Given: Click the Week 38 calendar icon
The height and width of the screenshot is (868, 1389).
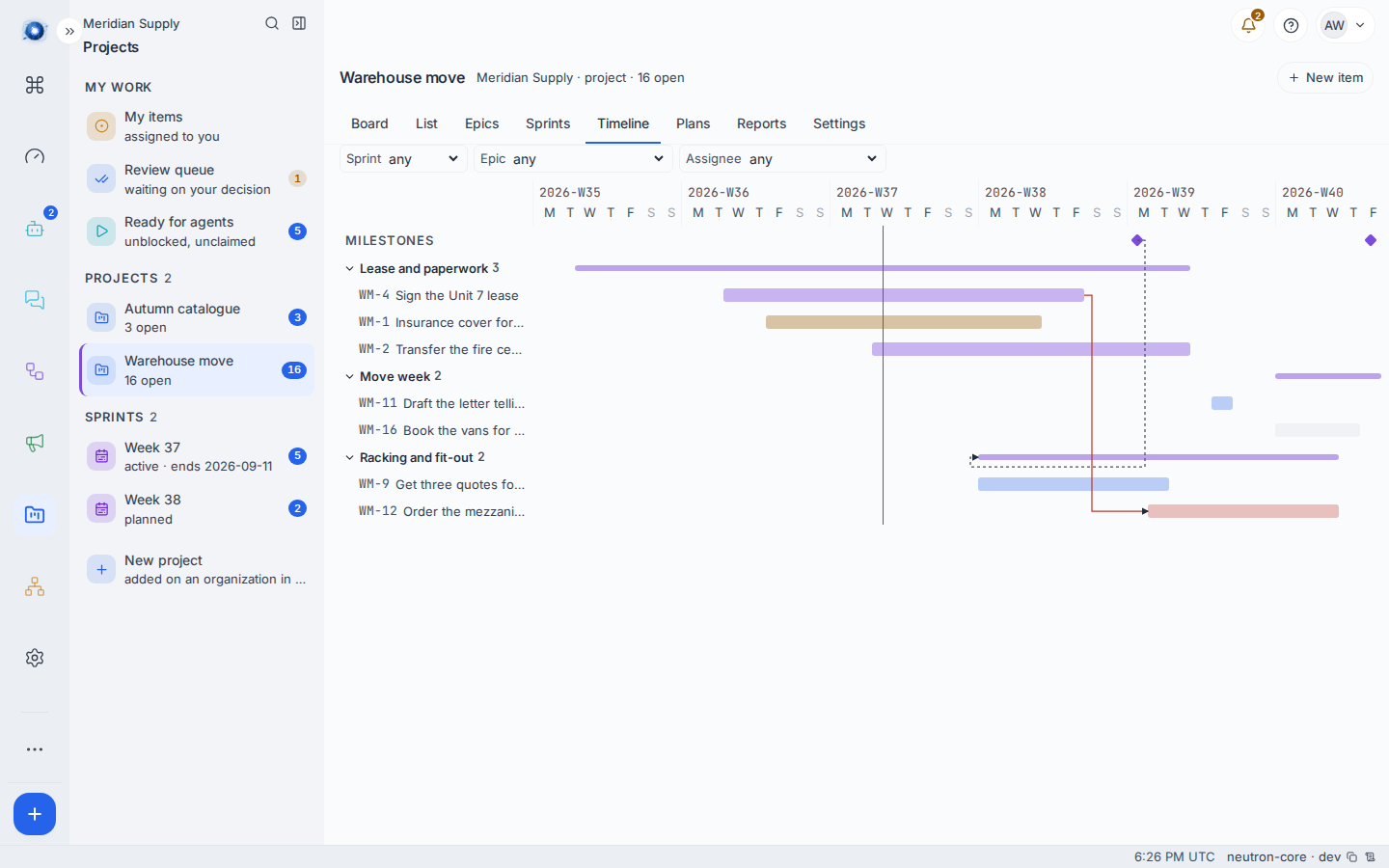Looking at the screenshot, I should 101,509.
